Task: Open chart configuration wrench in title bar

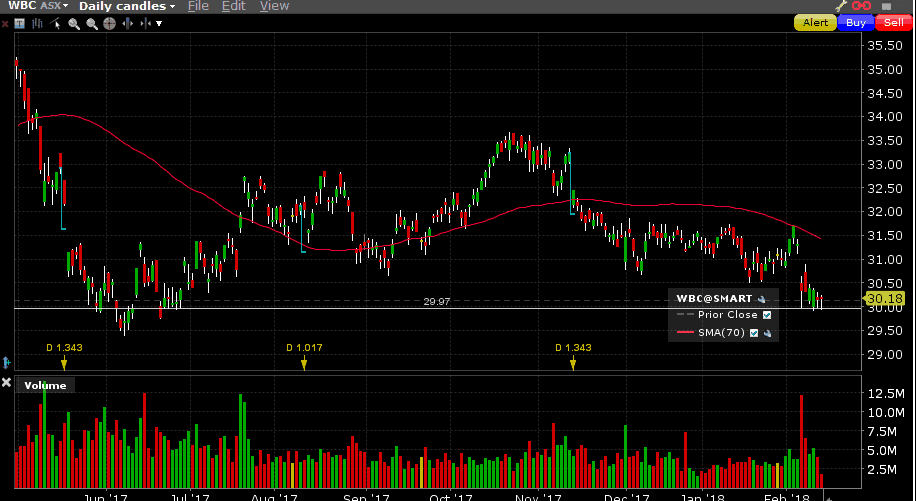Action: click(x=841, y=6)
